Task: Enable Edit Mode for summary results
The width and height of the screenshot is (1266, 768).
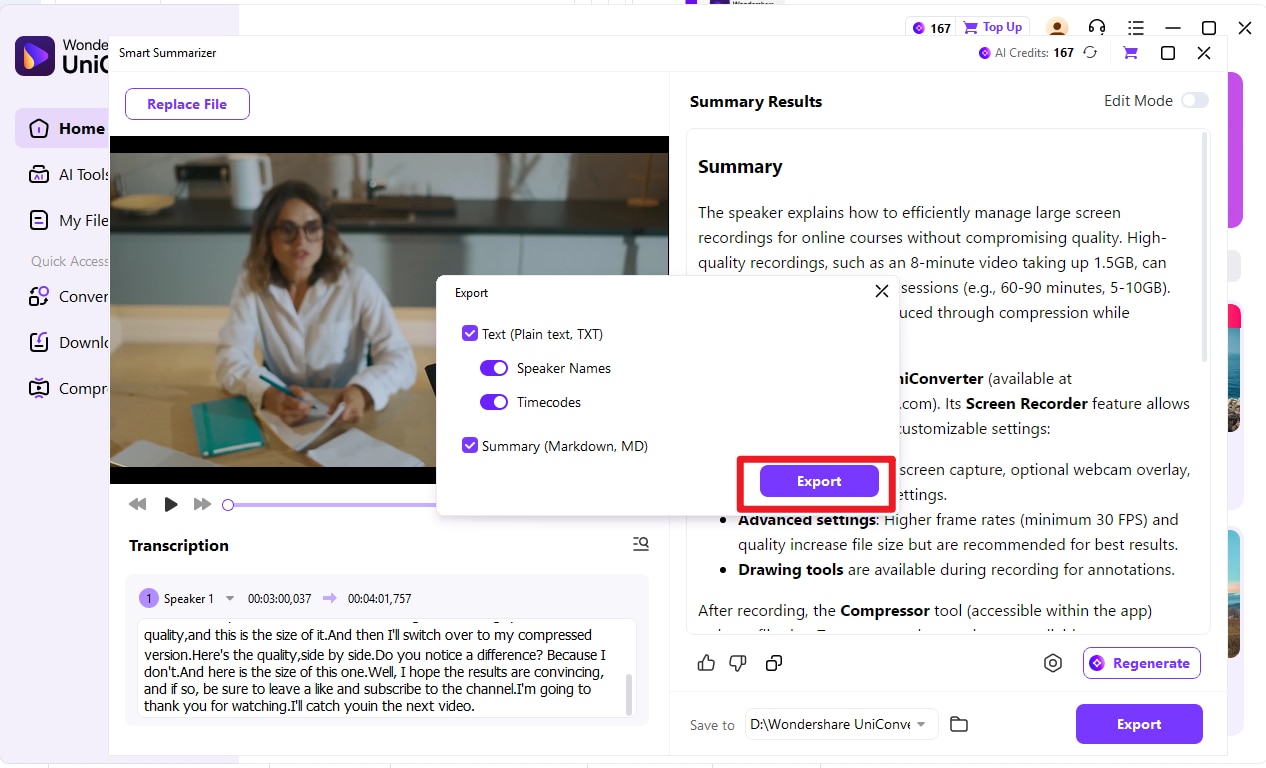Action: click(x=1194, y=100)
